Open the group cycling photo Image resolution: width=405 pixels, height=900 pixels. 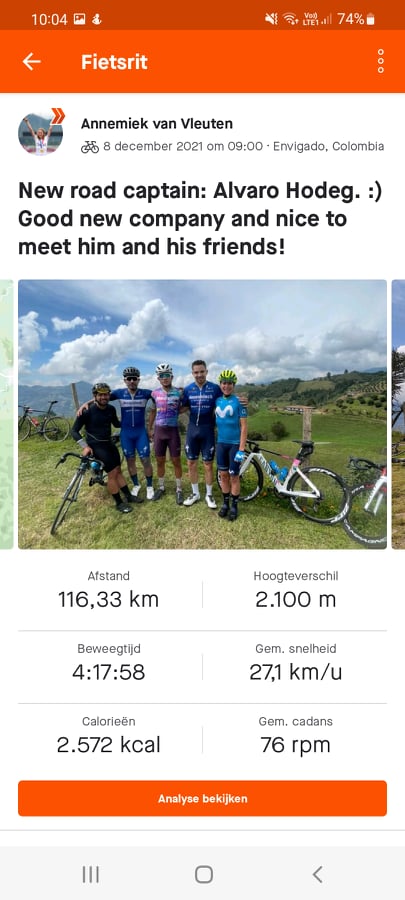point(202,414)
